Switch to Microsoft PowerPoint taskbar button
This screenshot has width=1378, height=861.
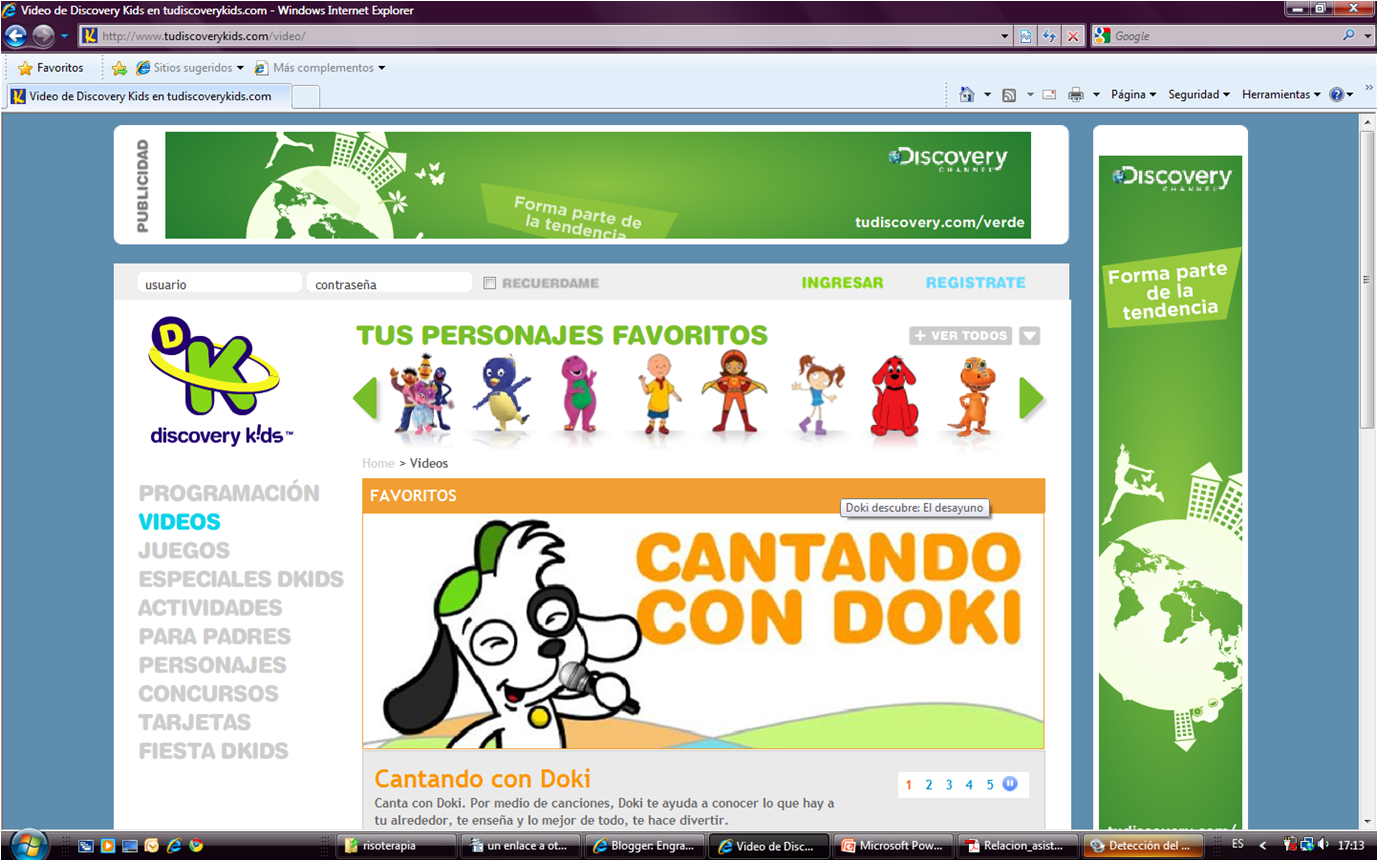894,845
